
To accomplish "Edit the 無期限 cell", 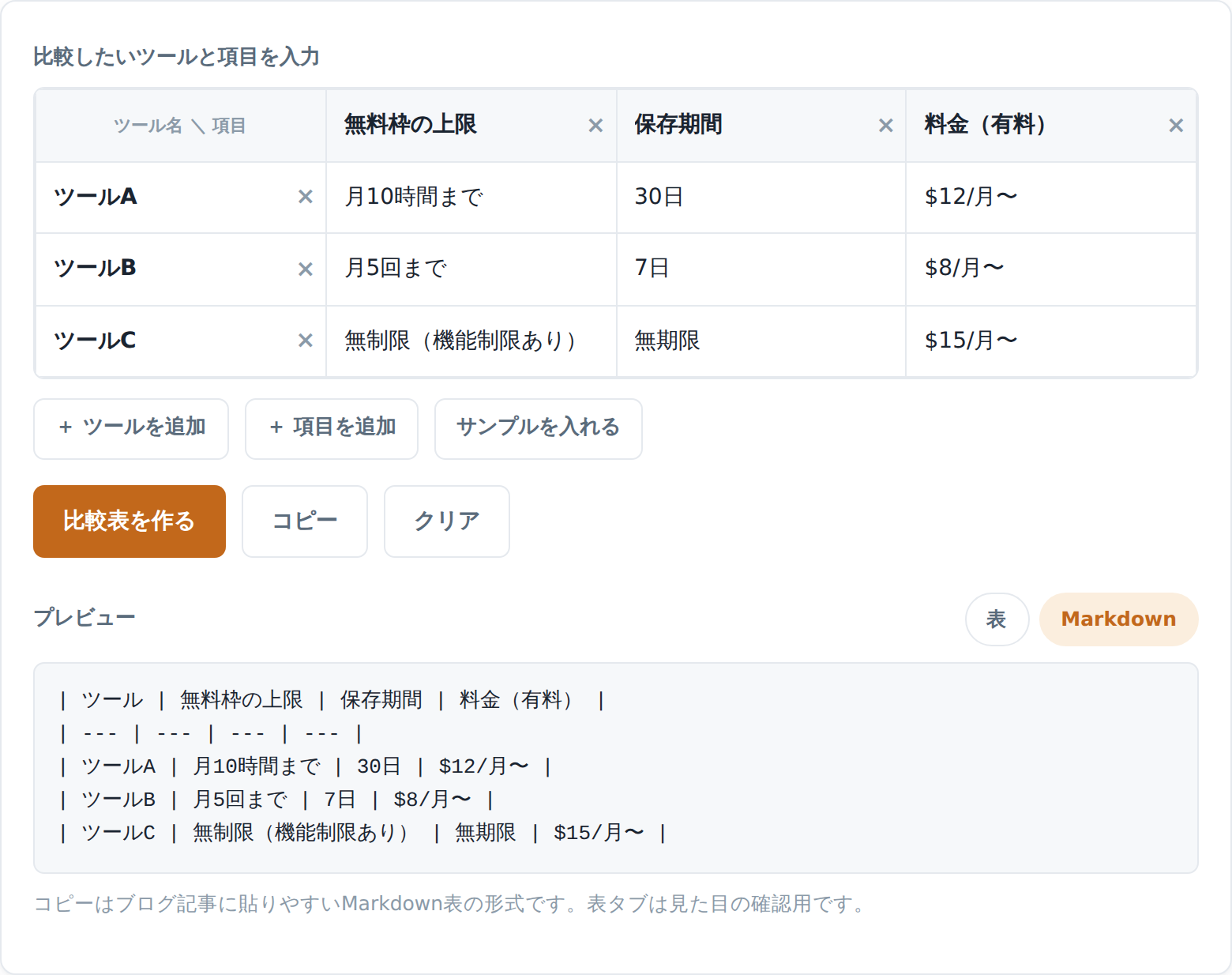I will (761, 341).
